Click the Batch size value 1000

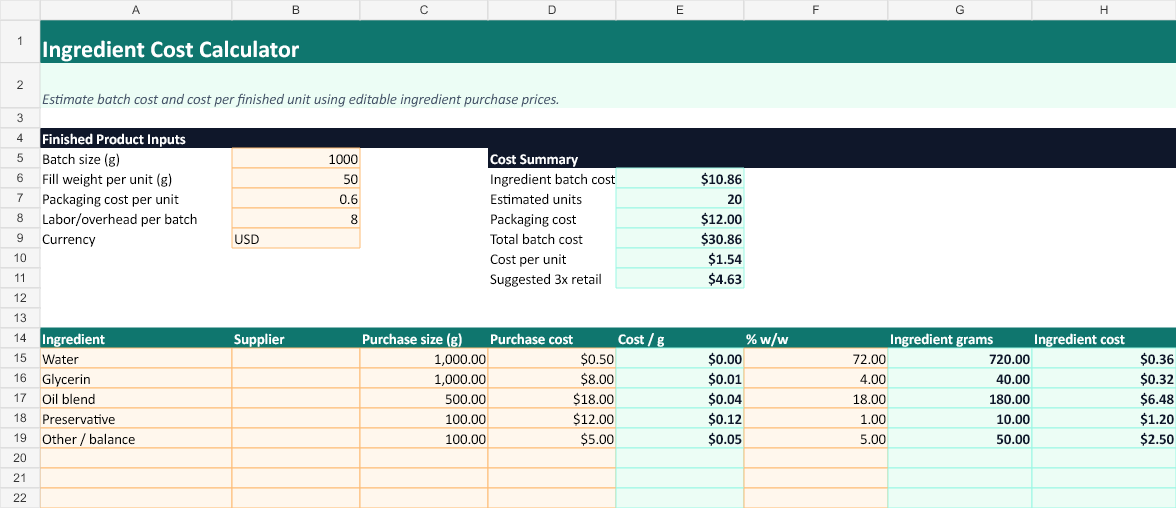point(296,158)
